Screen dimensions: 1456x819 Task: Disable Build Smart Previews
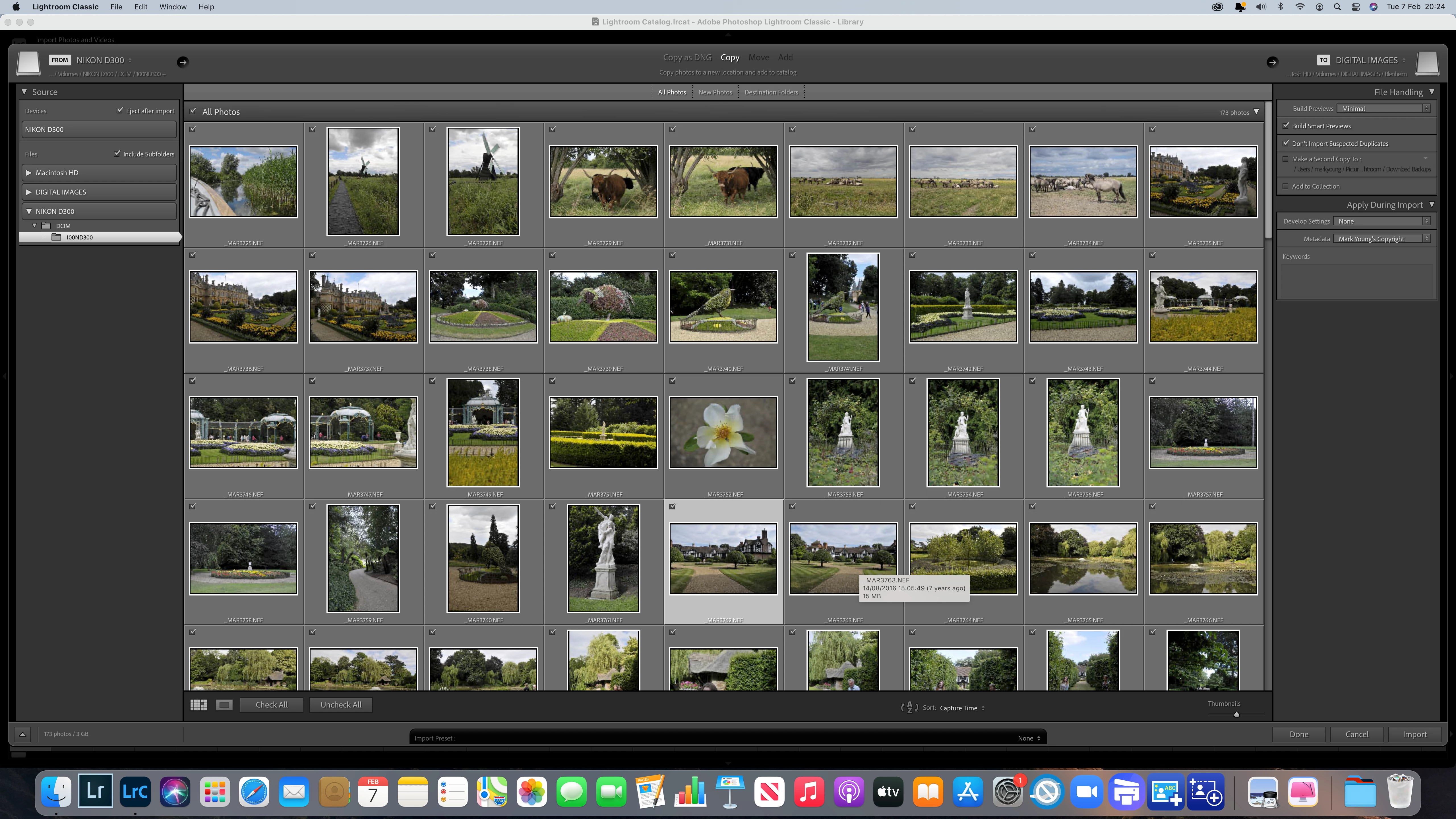(x=1286, y=125)
